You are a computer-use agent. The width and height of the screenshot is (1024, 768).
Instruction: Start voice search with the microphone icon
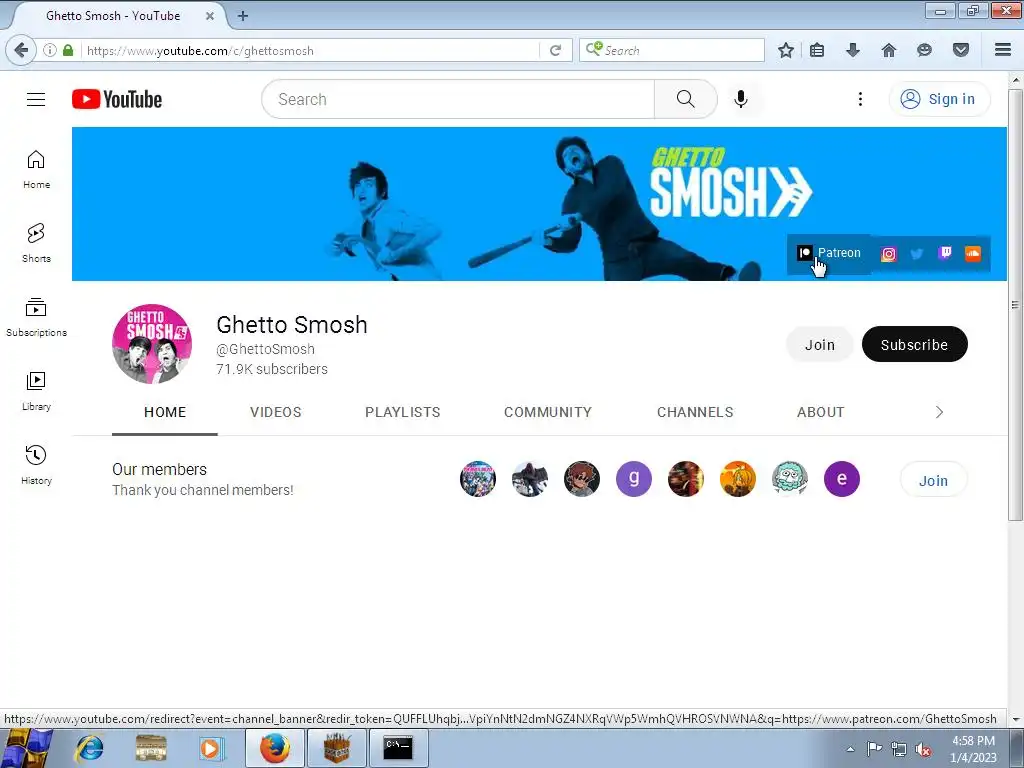pos(741,99)
